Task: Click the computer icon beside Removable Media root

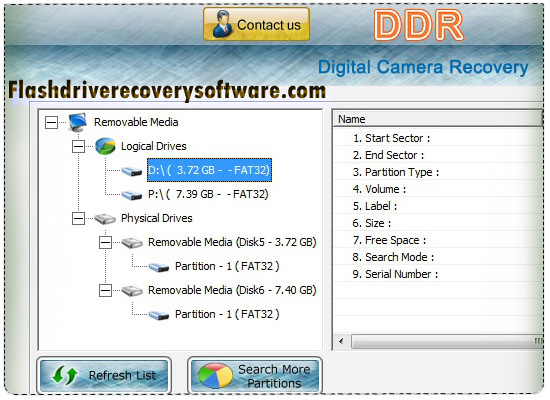Action: click(78, 122)
